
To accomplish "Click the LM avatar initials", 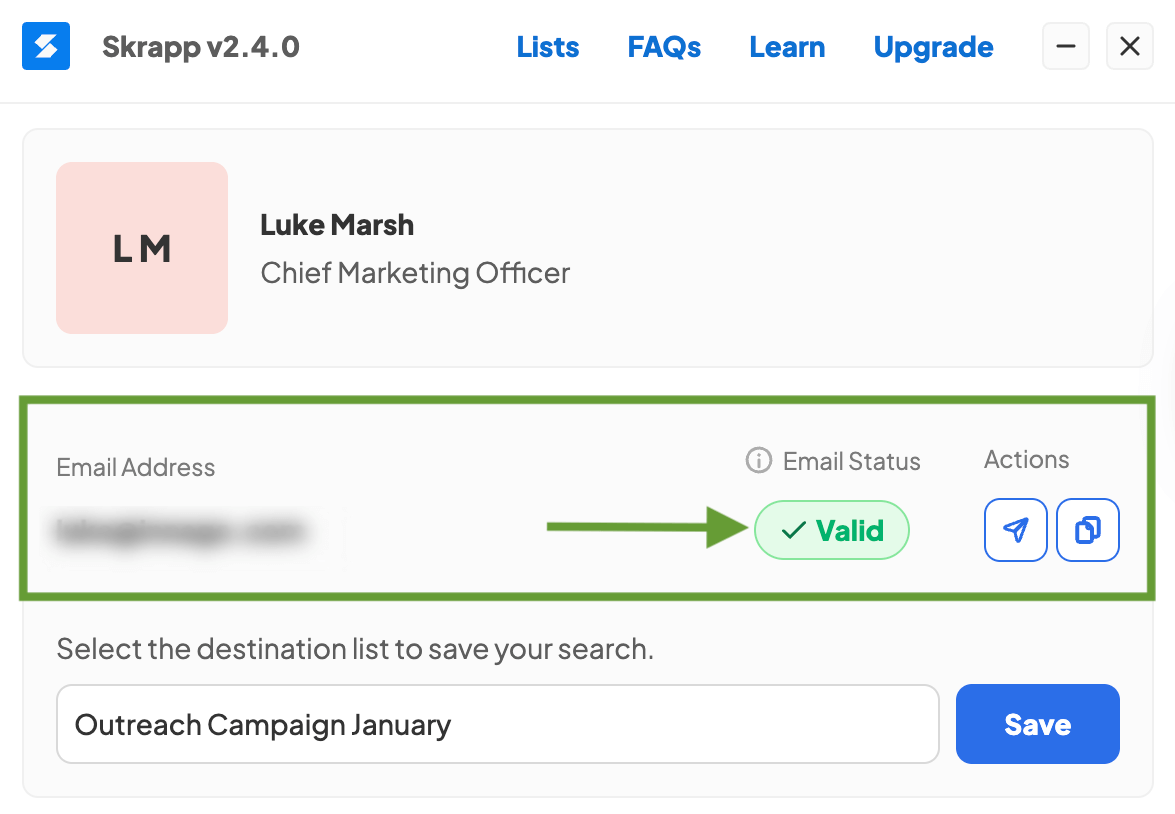I will [x=141, y=248].
